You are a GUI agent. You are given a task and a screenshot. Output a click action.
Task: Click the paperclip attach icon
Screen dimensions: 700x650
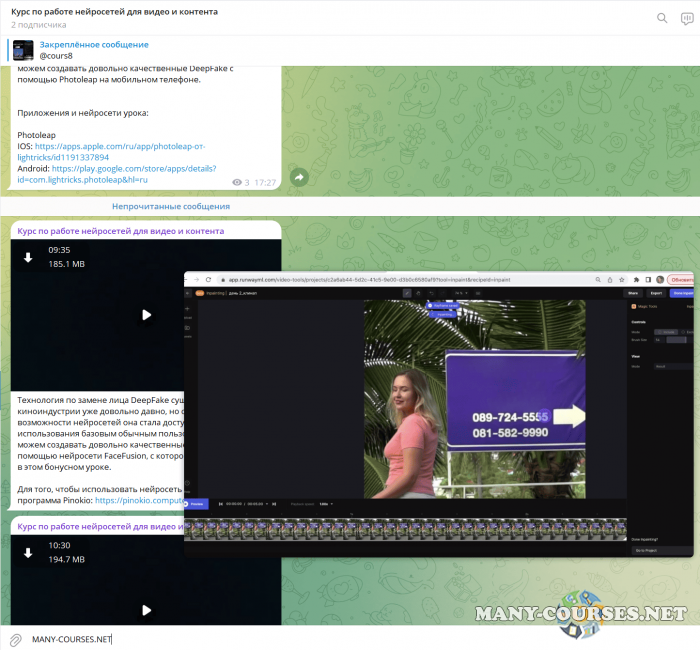[x=15, y=638]
